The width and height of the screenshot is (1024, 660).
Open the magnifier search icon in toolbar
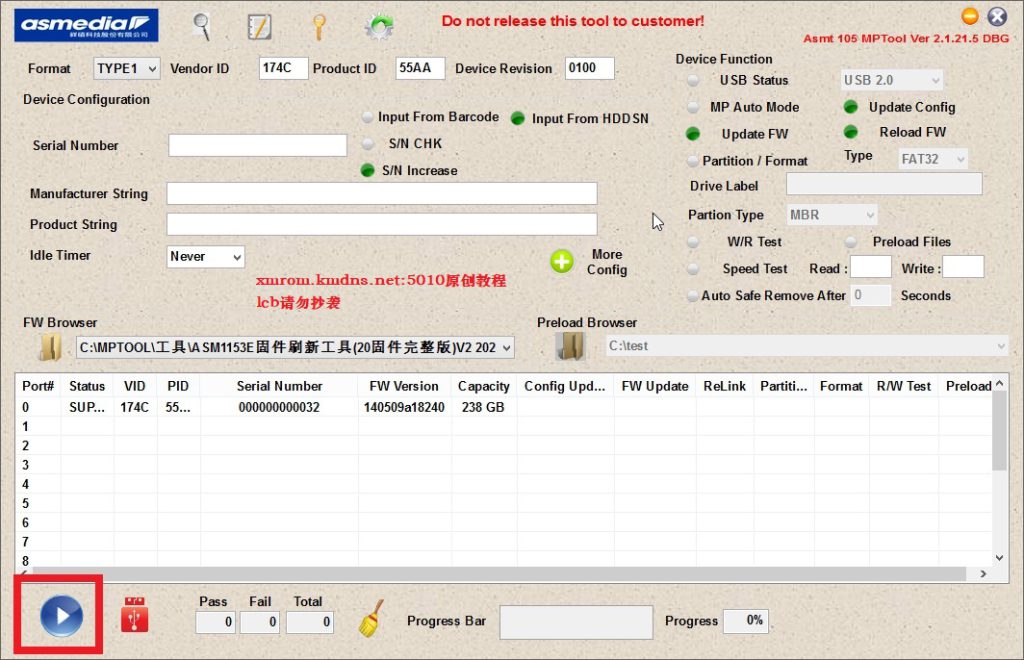(x=202, y=25)
